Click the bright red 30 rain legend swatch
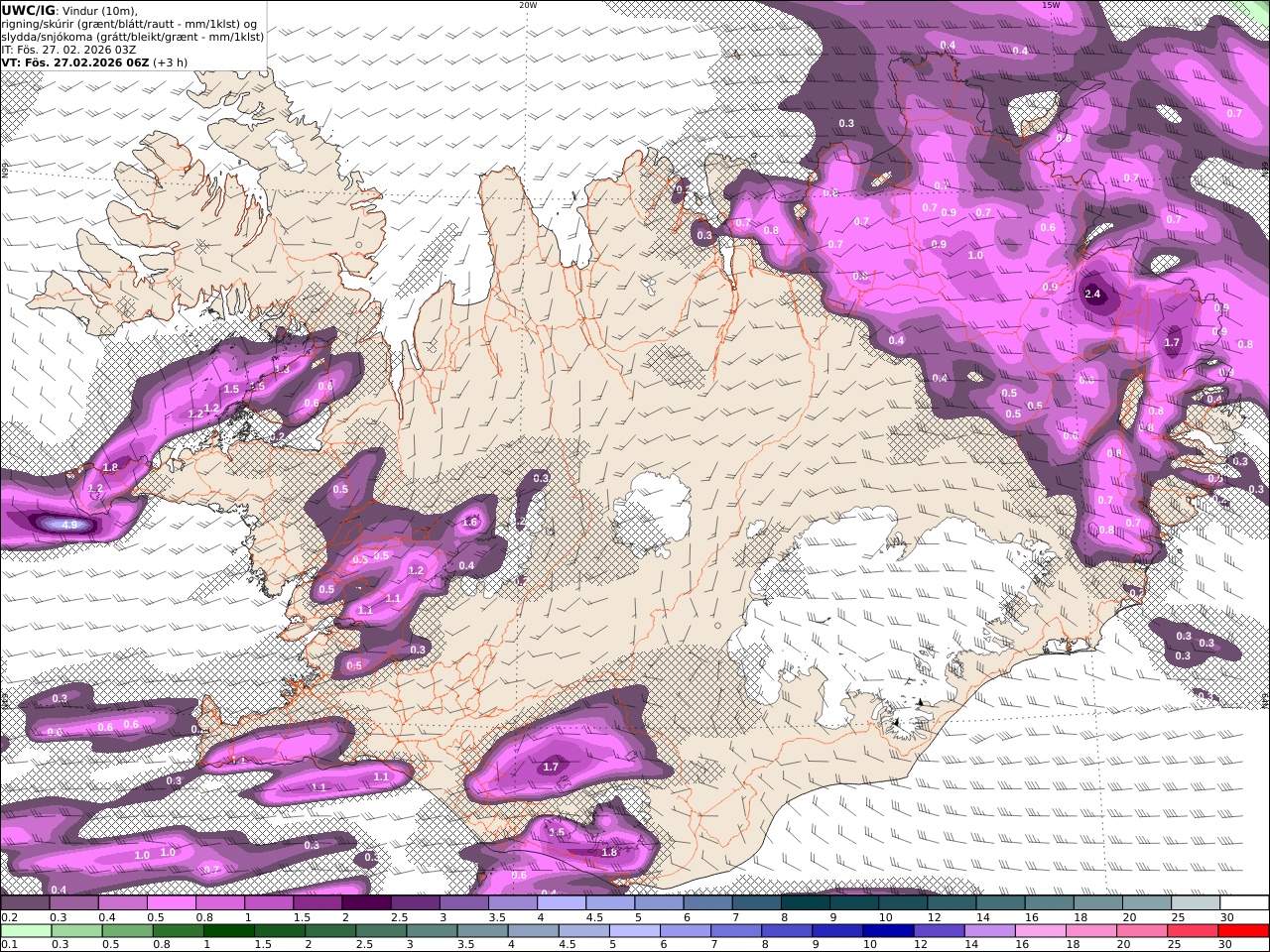The width and height of the screenshot is (1270, 952). click(1242, 931)
